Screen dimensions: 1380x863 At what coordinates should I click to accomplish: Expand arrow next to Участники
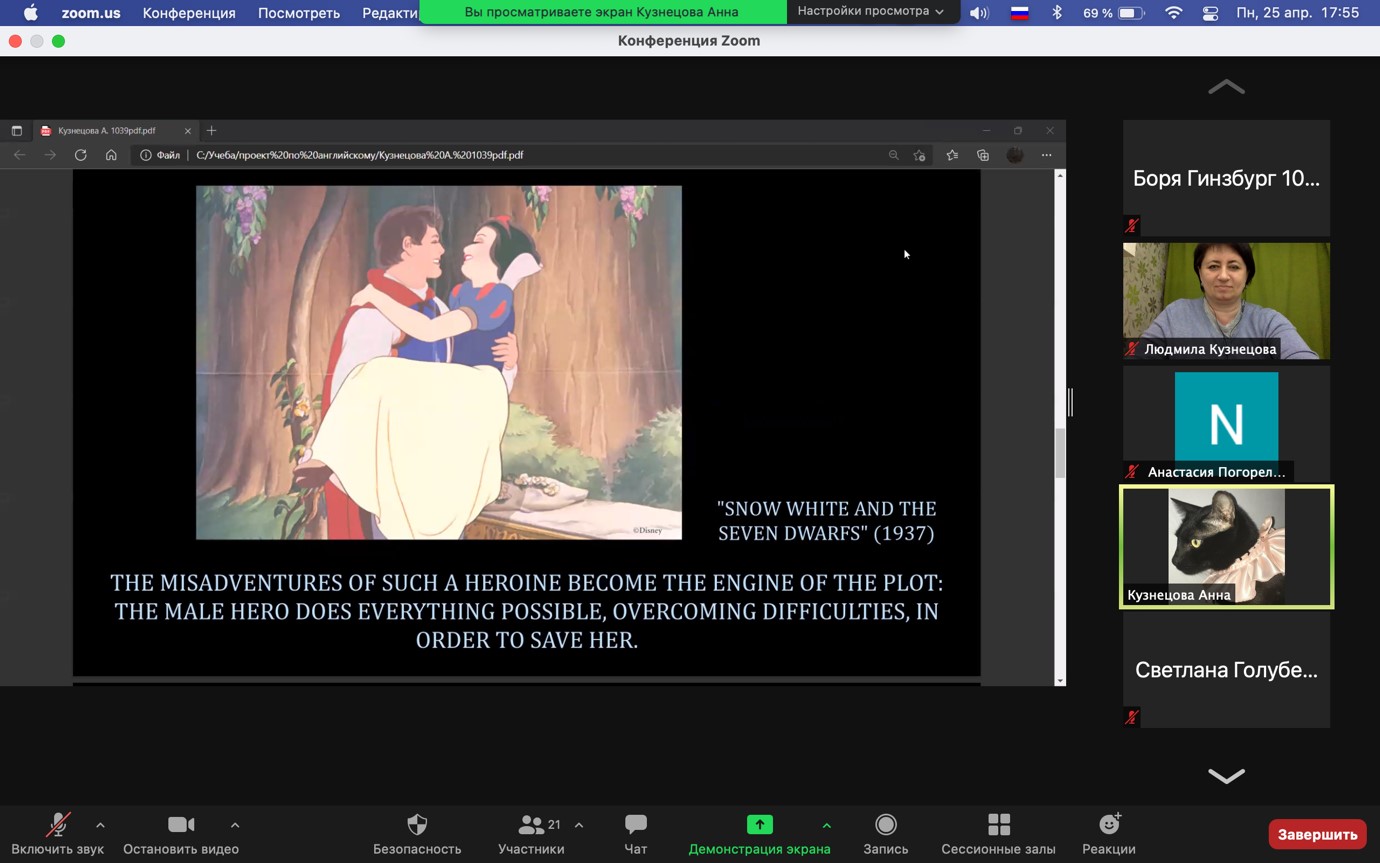[579, 825]
